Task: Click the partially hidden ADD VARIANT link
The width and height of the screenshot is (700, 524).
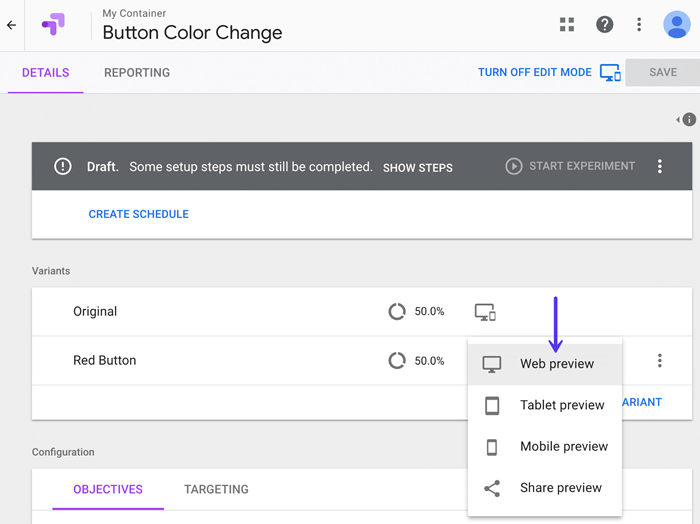Action: tap(642, 402)
